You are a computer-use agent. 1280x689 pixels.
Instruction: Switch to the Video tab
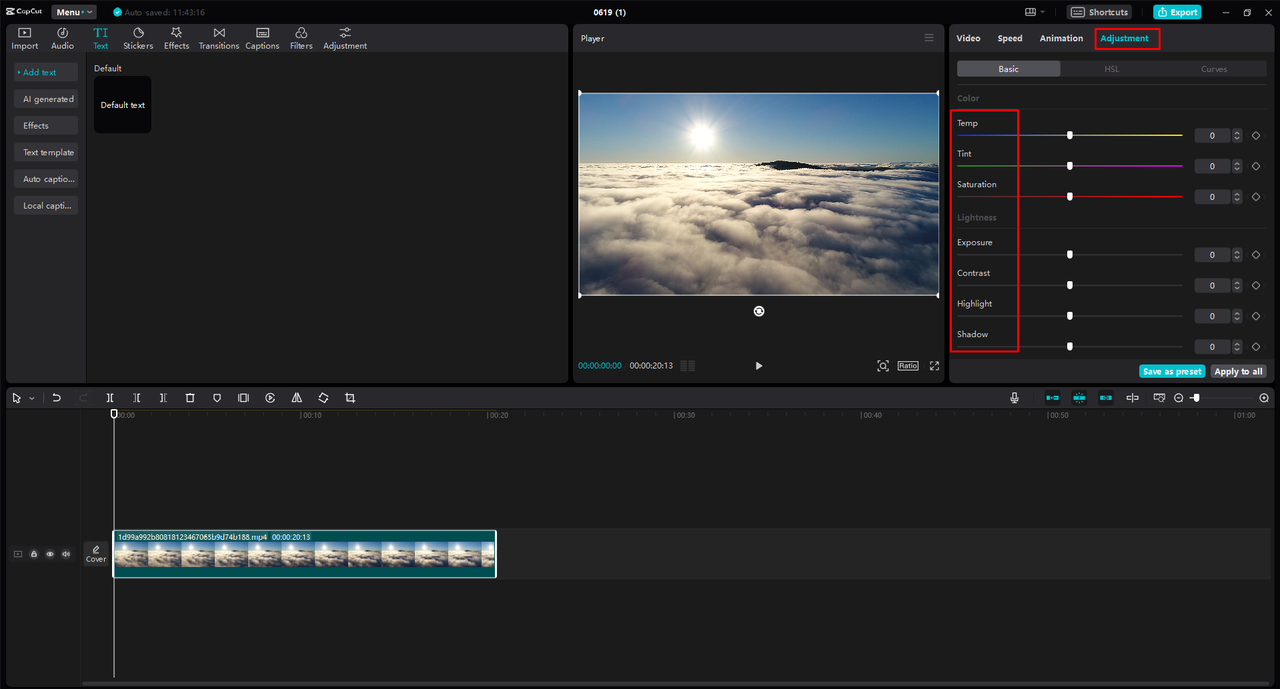click(x=968, y=38)
